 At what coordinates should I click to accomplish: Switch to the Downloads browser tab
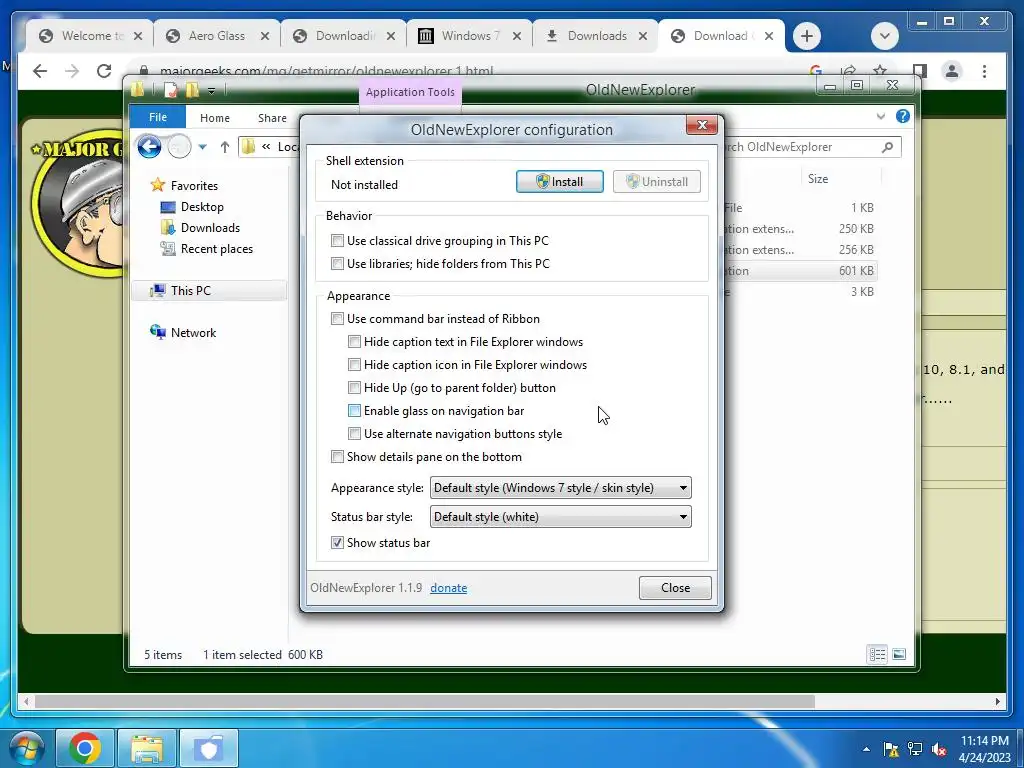[597, 36]
